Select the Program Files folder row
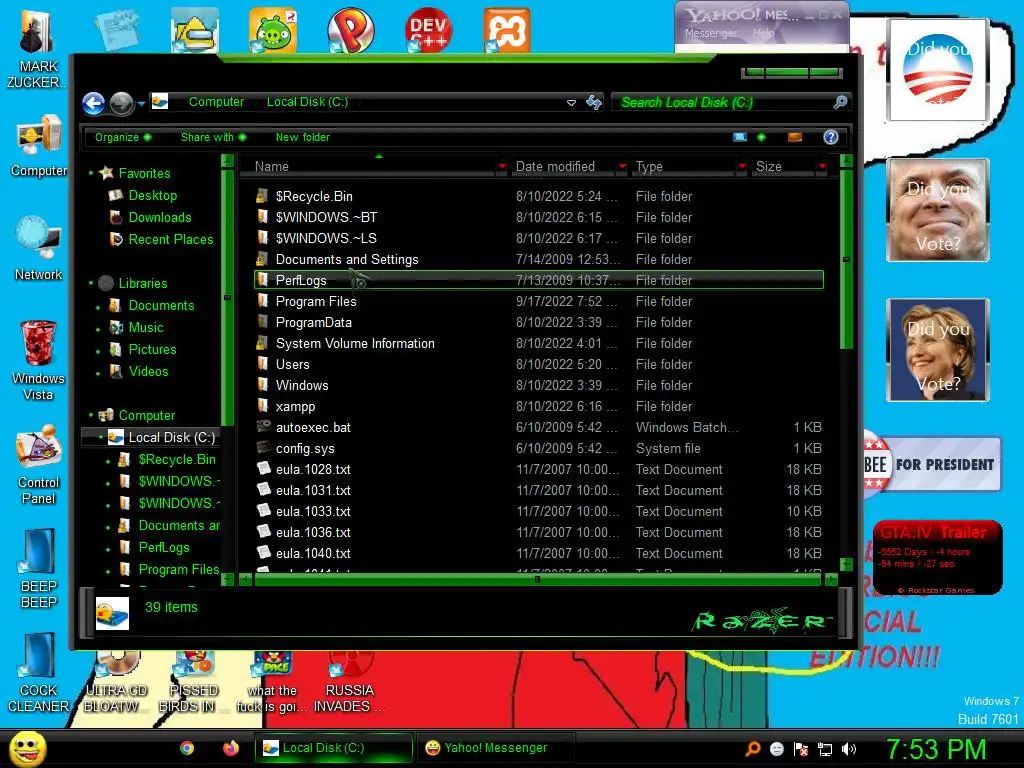1024x768 pixels. click(x=539, y=302)
